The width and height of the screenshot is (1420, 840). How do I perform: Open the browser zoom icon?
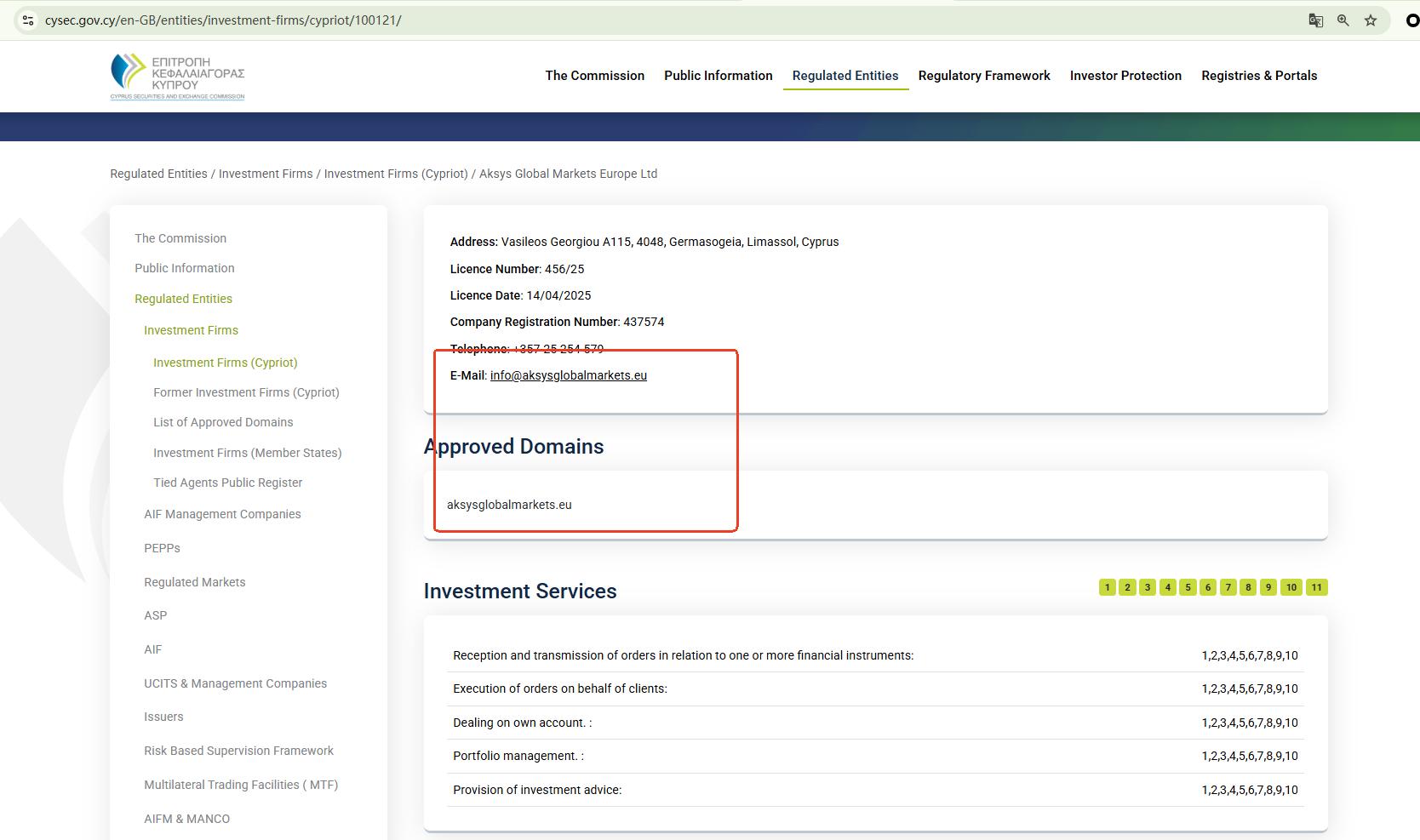1343,20
